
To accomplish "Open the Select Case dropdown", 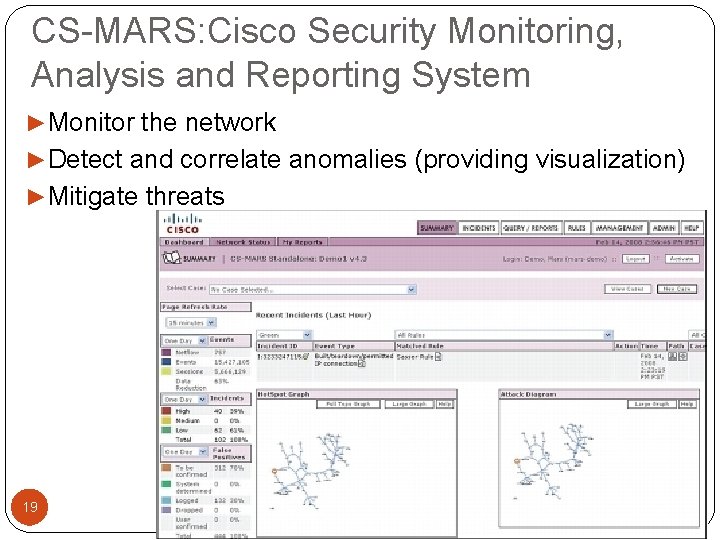I will pyautogui.click(x=313, y=290).
